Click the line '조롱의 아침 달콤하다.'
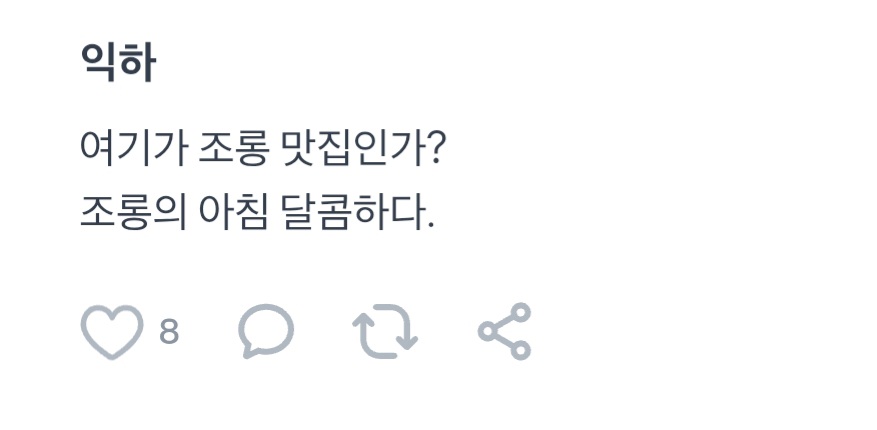The width and height of the screenshot is (877, 430). click(x=257, y=212)
